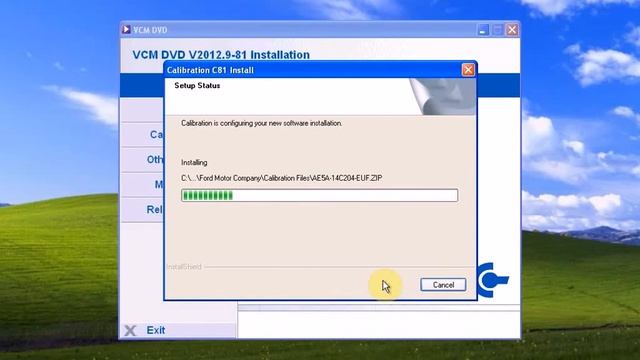
Task: Click the 'Setup Status' heading
Action: [x=197, y=85]
